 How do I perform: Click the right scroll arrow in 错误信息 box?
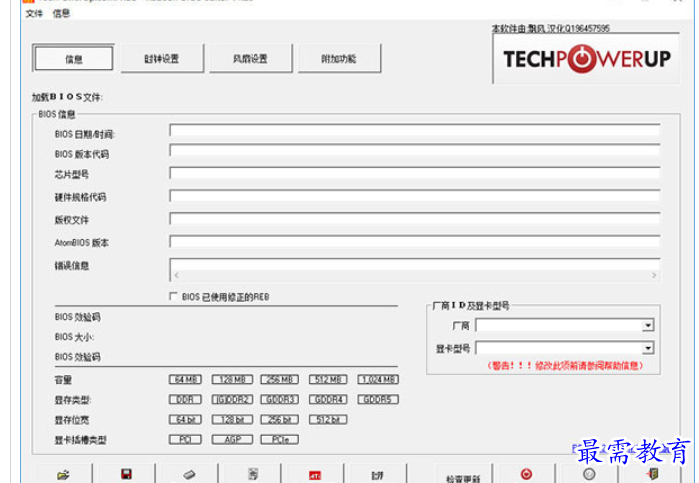654,275
